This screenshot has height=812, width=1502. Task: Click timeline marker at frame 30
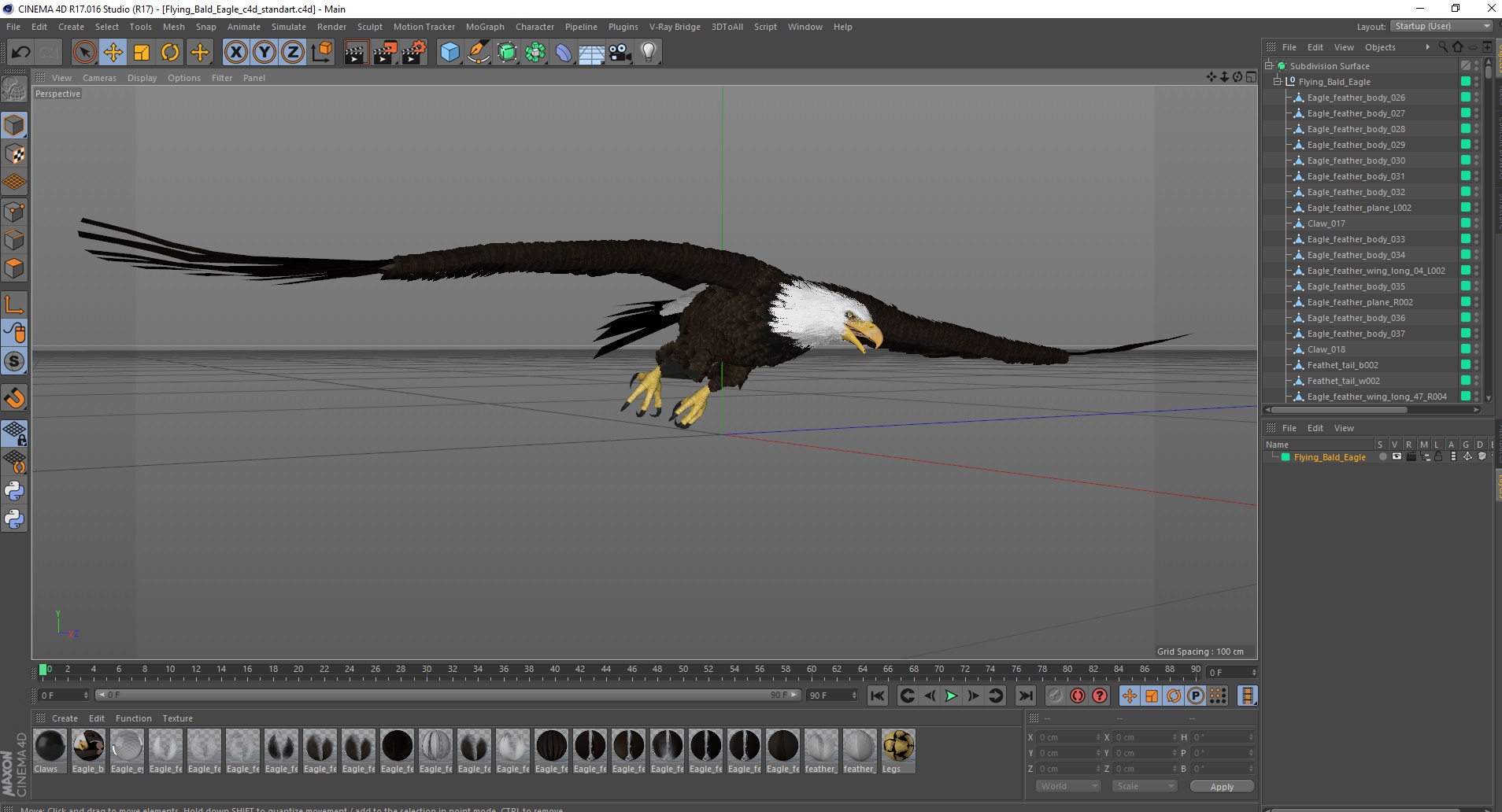[426, 670]
